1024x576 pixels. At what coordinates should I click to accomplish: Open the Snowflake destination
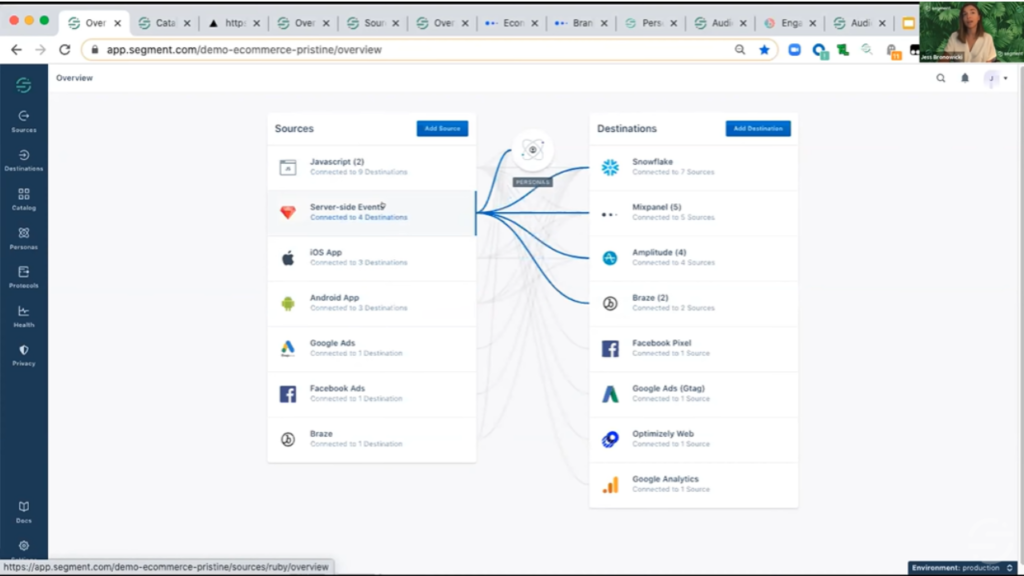point(694,167)
